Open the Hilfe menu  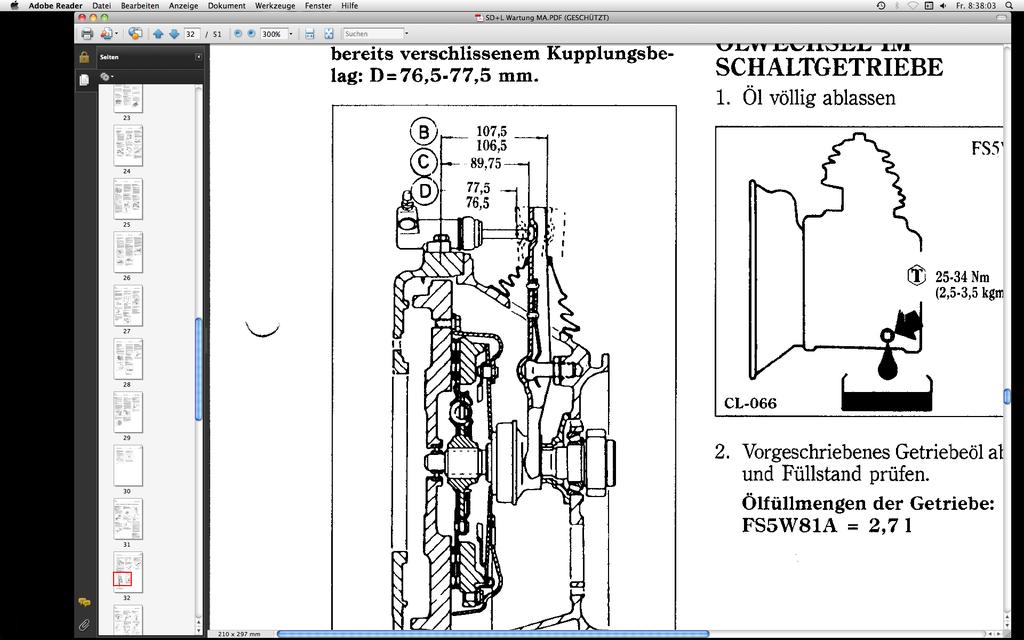[349, 5]
